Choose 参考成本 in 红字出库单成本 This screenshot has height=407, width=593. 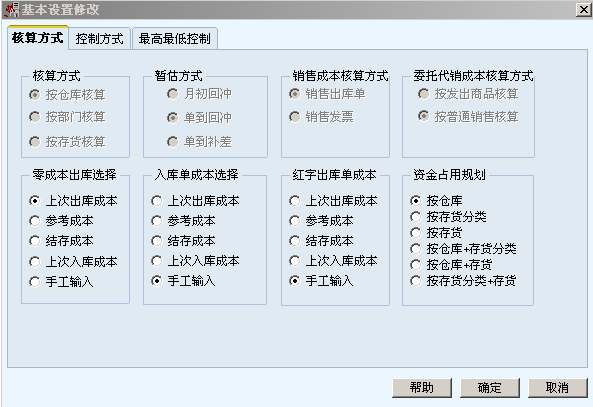tap(321, 221)
